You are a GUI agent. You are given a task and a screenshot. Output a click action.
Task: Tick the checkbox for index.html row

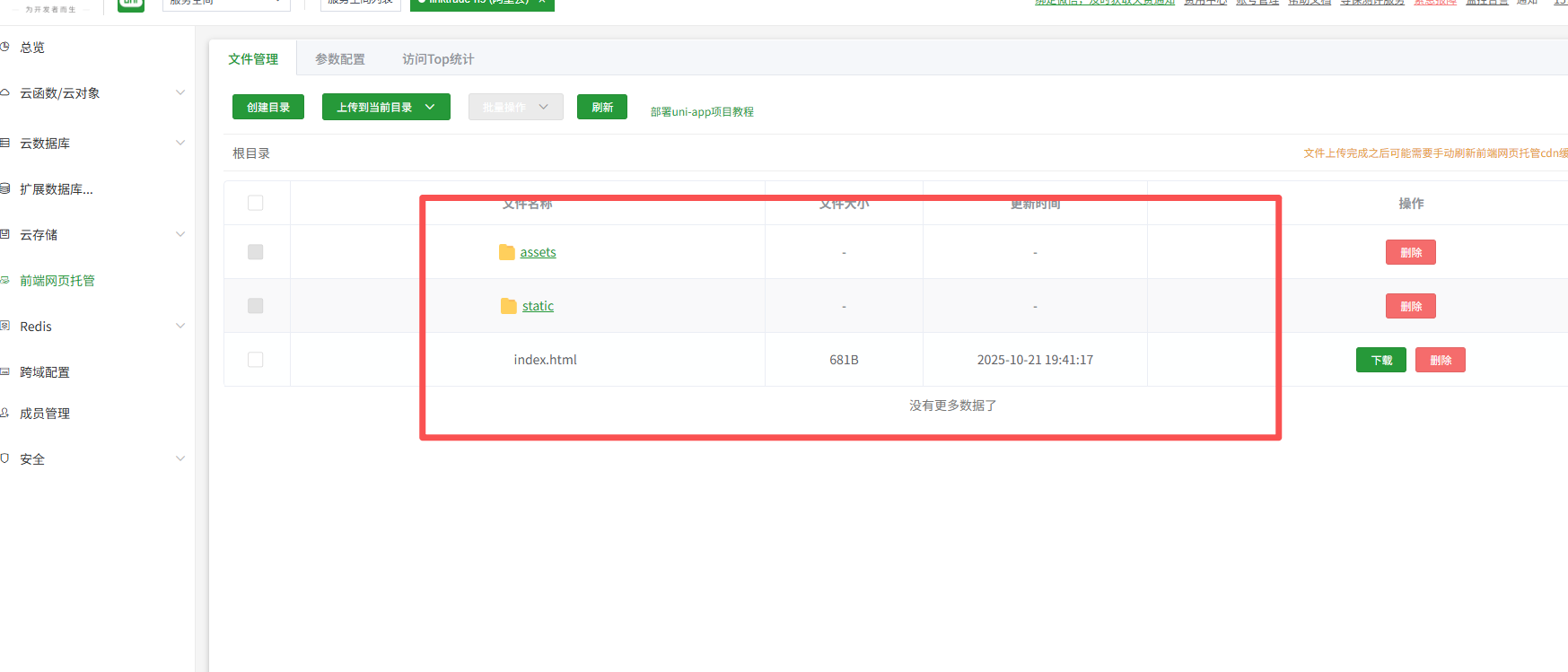pos(256,360)
